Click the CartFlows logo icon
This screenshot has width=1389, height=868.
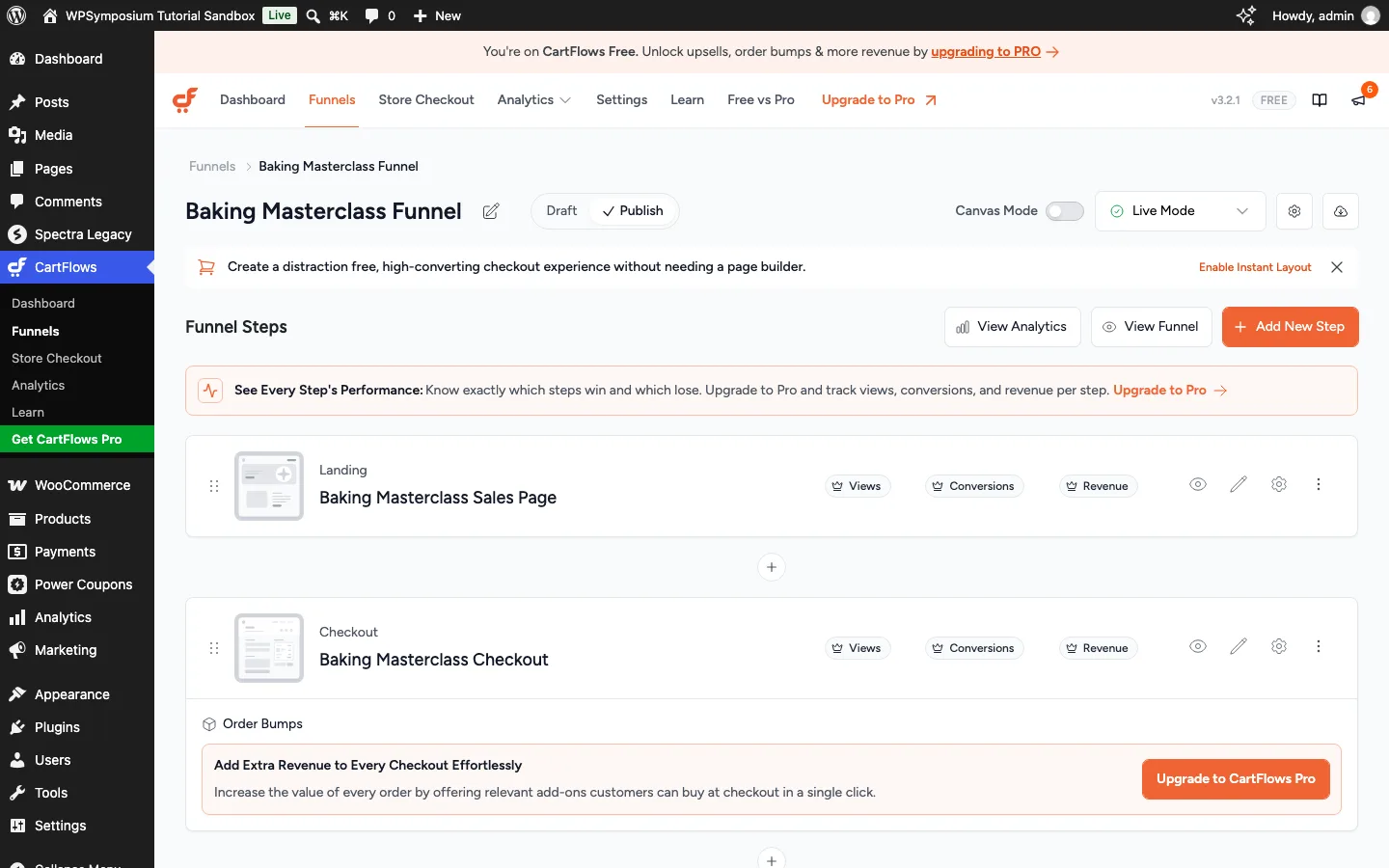185,100
